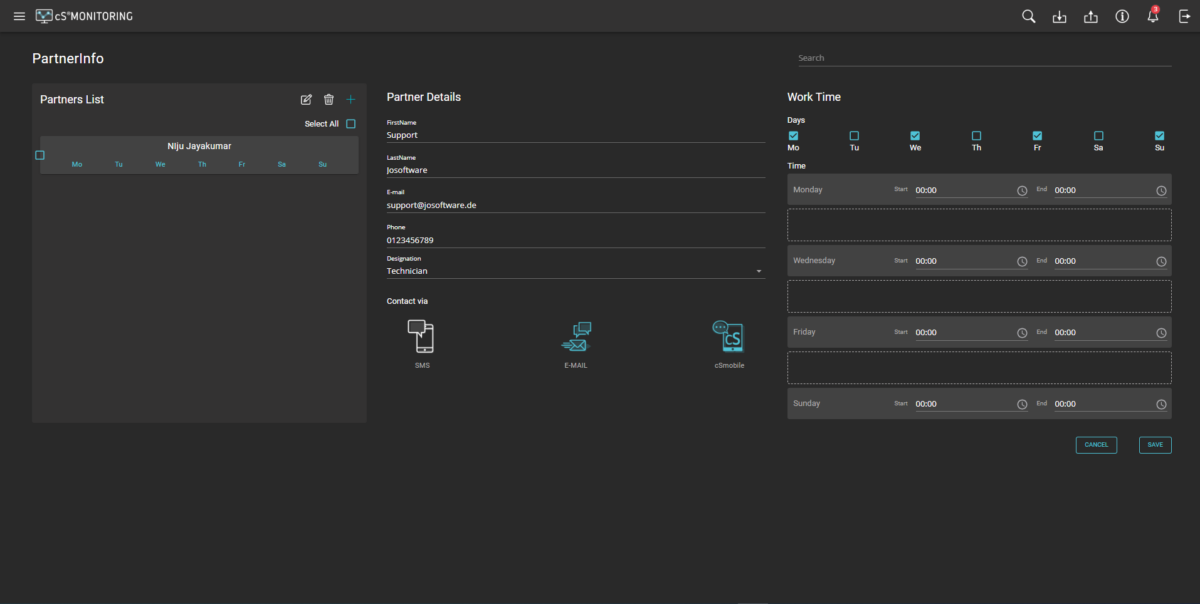The height and width of the screenshot is (604, 1200).
Task: Select the edit pencil icon in Partners List
Action: coord(306,99)
